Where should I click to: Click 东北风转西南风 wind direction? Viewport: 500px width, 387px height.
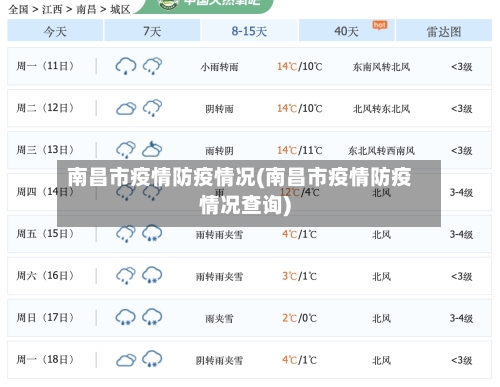(x=381, y=151)
